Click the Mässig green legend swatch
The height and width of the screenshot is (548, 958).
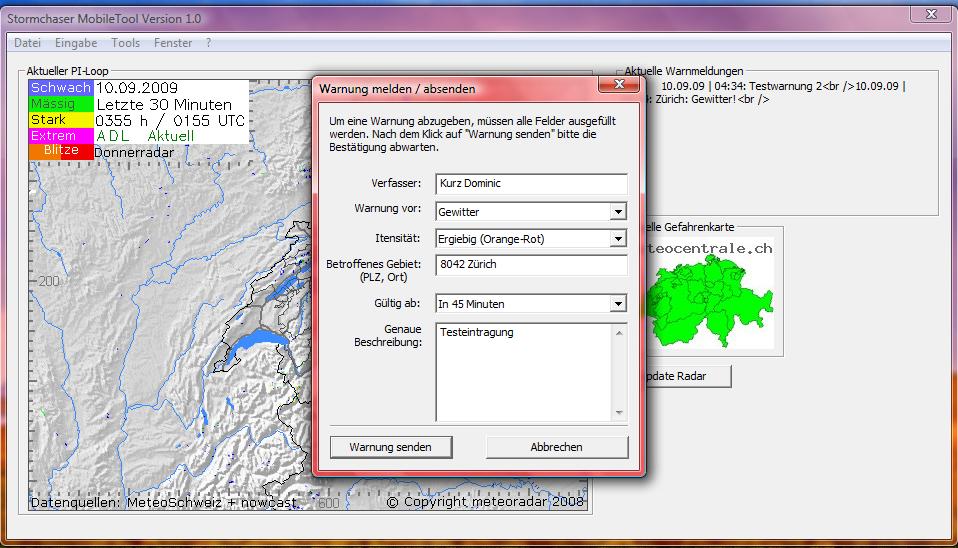60,104
